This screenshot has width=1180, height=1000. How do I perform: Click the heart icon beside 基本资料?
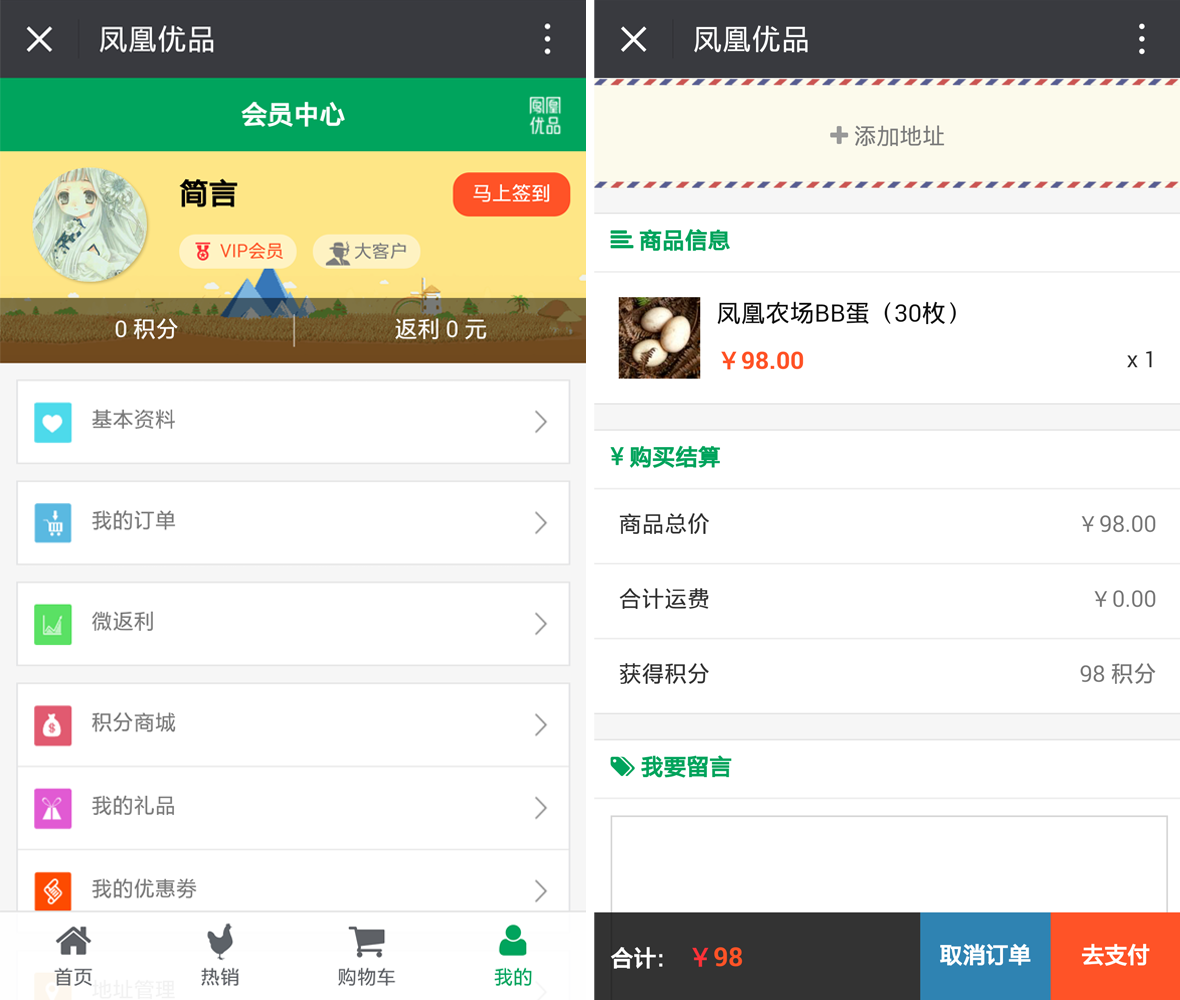(53, 422)
